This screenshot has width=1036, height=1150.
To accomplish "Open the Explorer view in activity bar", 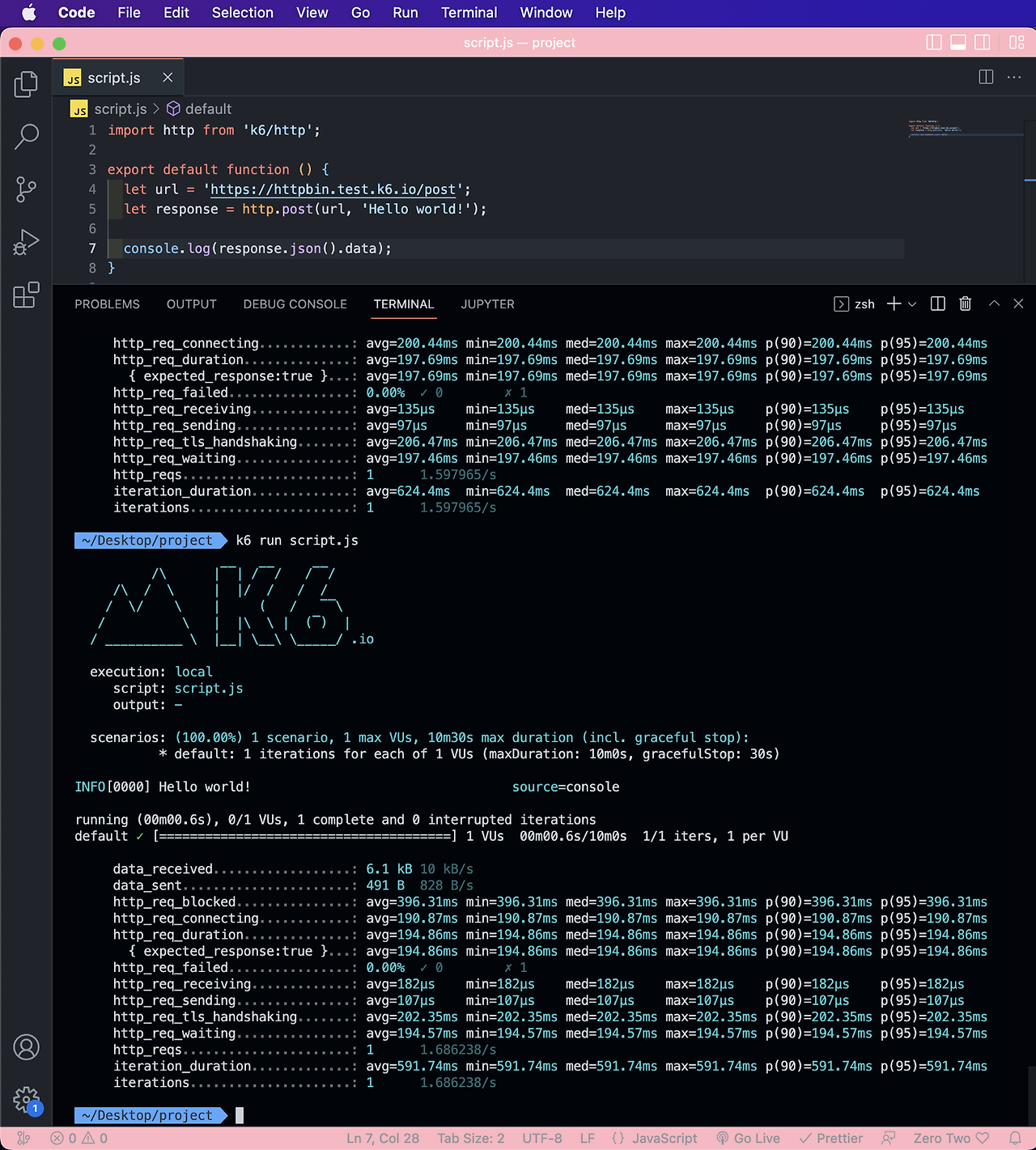I will tap(26, 84).
